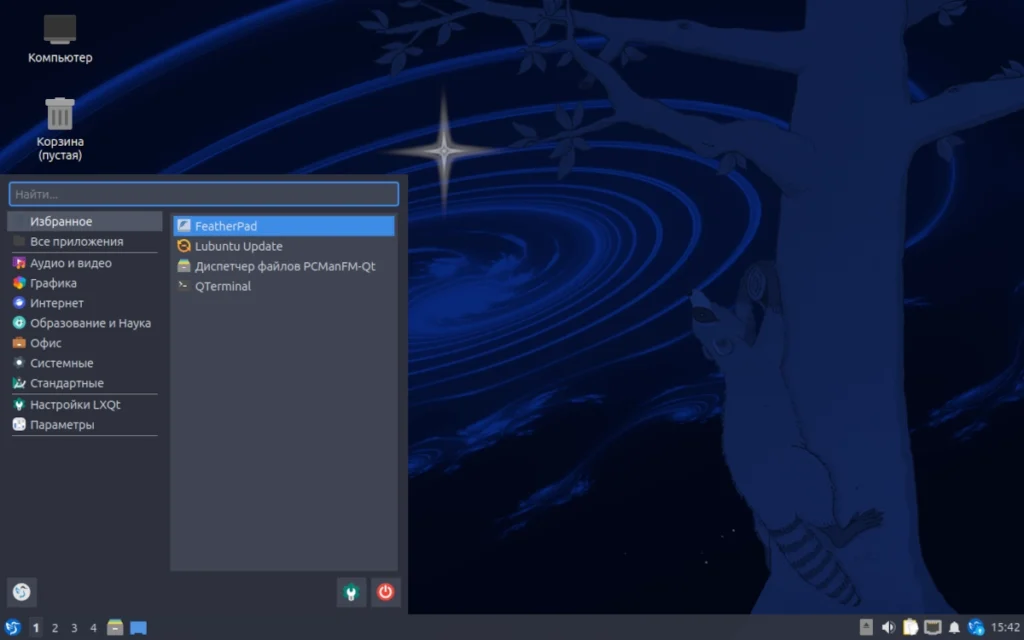
Task: Open the Образование и Наука category
Action: tap(85, 323)
